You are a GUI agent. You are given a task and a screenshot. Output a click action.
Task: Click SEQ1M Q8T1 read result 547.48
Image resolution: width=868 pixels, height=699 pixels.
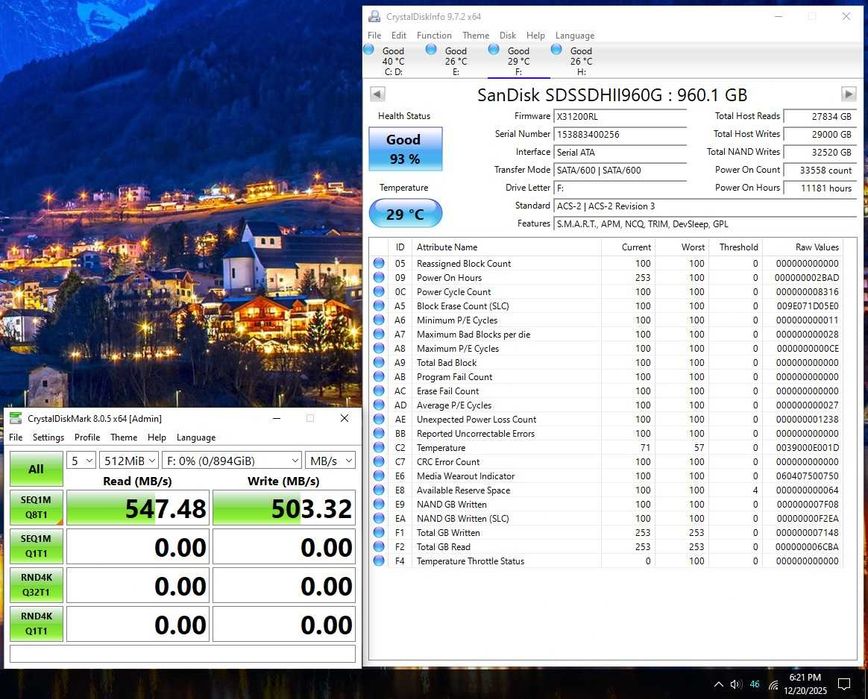pos(138,508)
